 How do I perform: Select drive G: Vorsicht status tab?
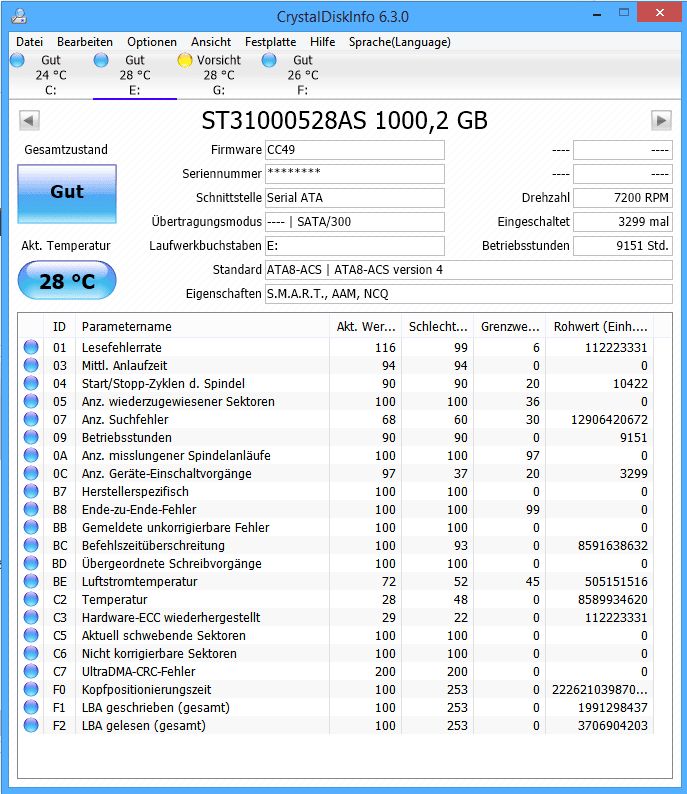[219, 75]
